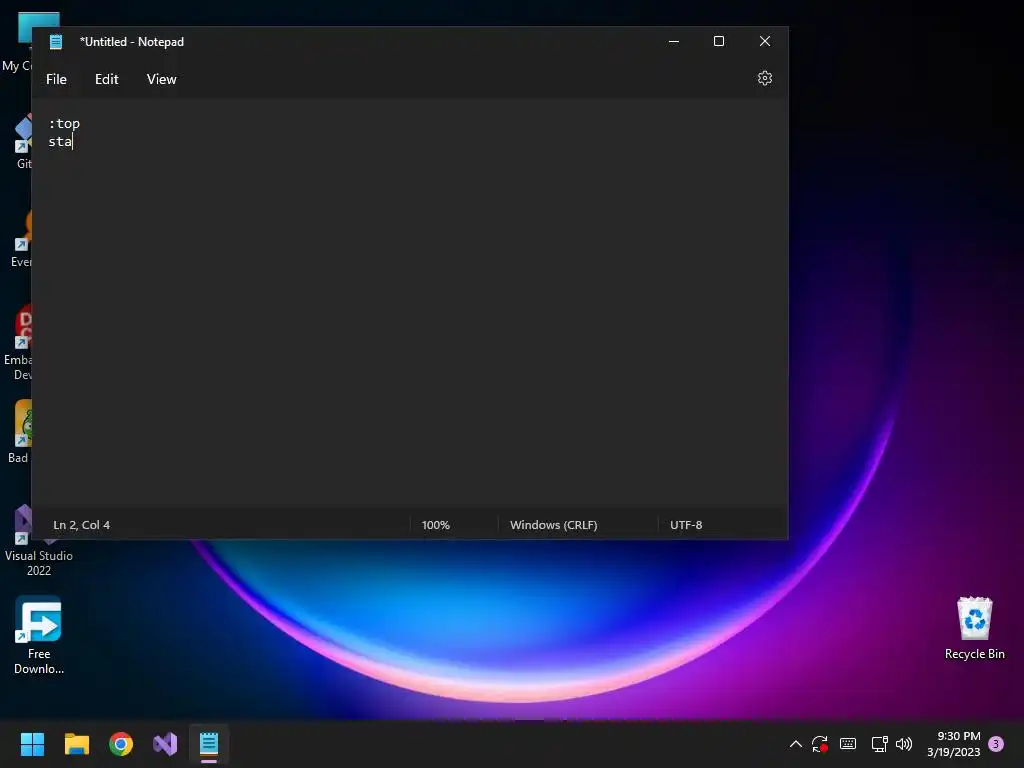Select the Git desktop shortcut icon
Viewport: 1024px width, 768px height.
click(x=24, y=142)
